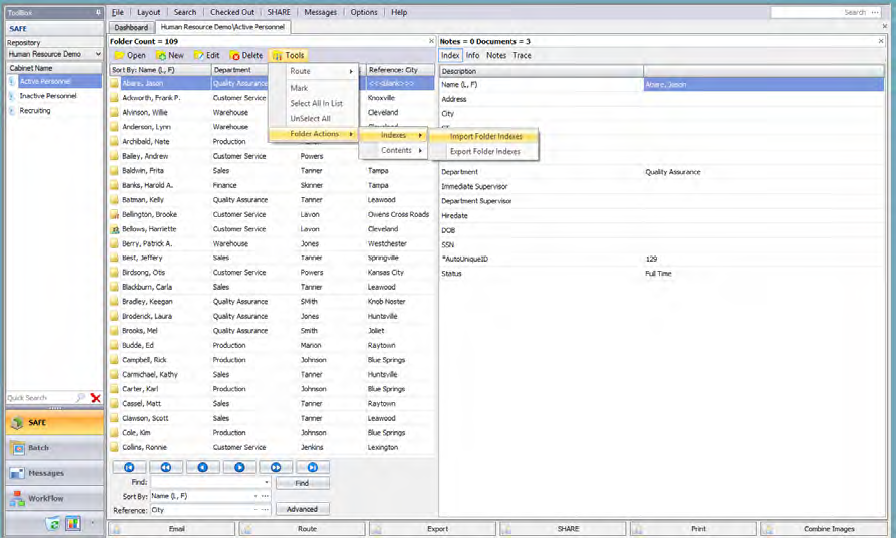Open the WorkFlow module
The image size is (896, 538).
55,498
